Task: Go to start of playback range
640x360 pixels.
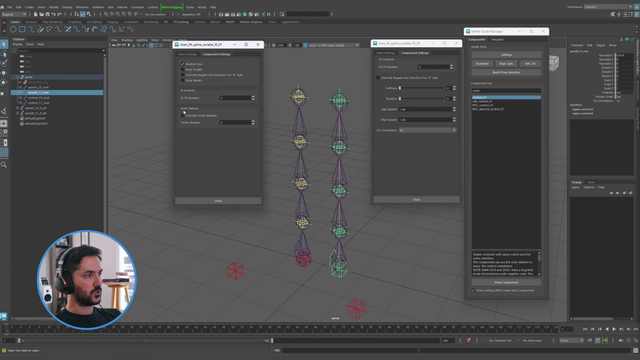Action: pyautogui.click(x=585, y=329)
